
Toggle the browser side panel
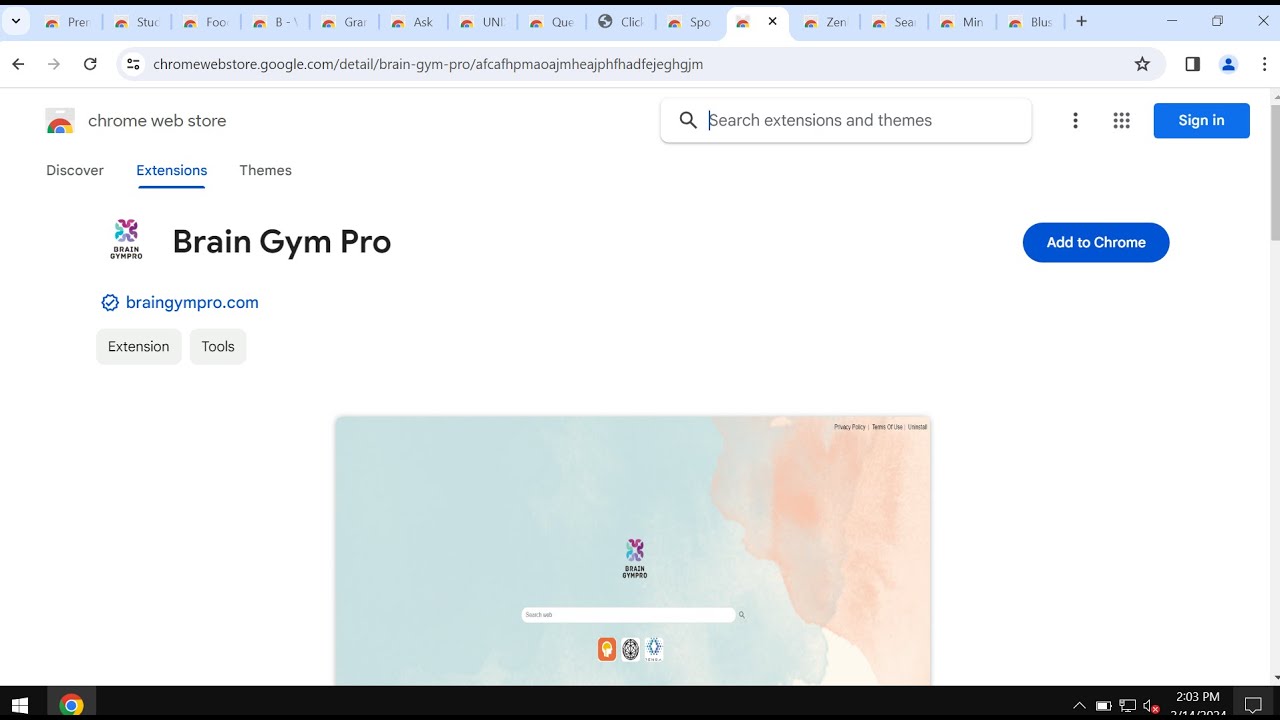[x=1192, y=64]
